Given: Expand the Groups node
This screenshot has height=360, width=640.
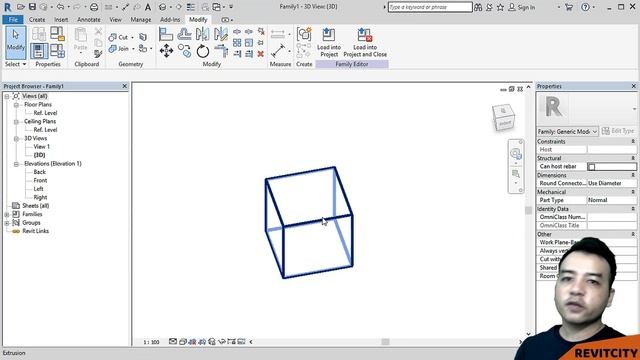Looking at the screenshot, I should 7,223.
